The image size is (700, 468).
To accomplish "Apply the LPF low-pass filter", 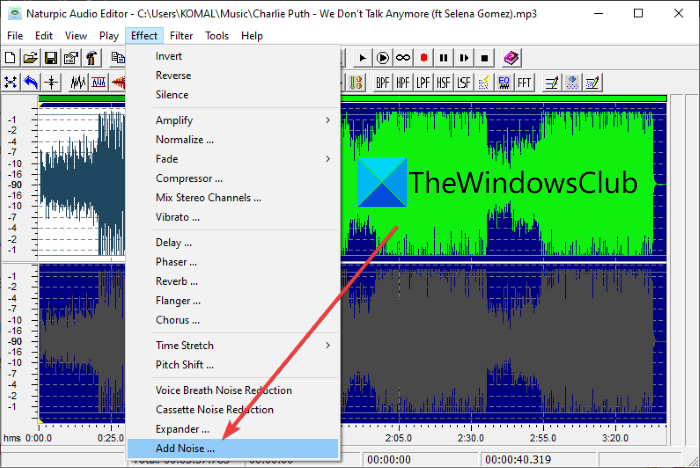I will [423, 83].
